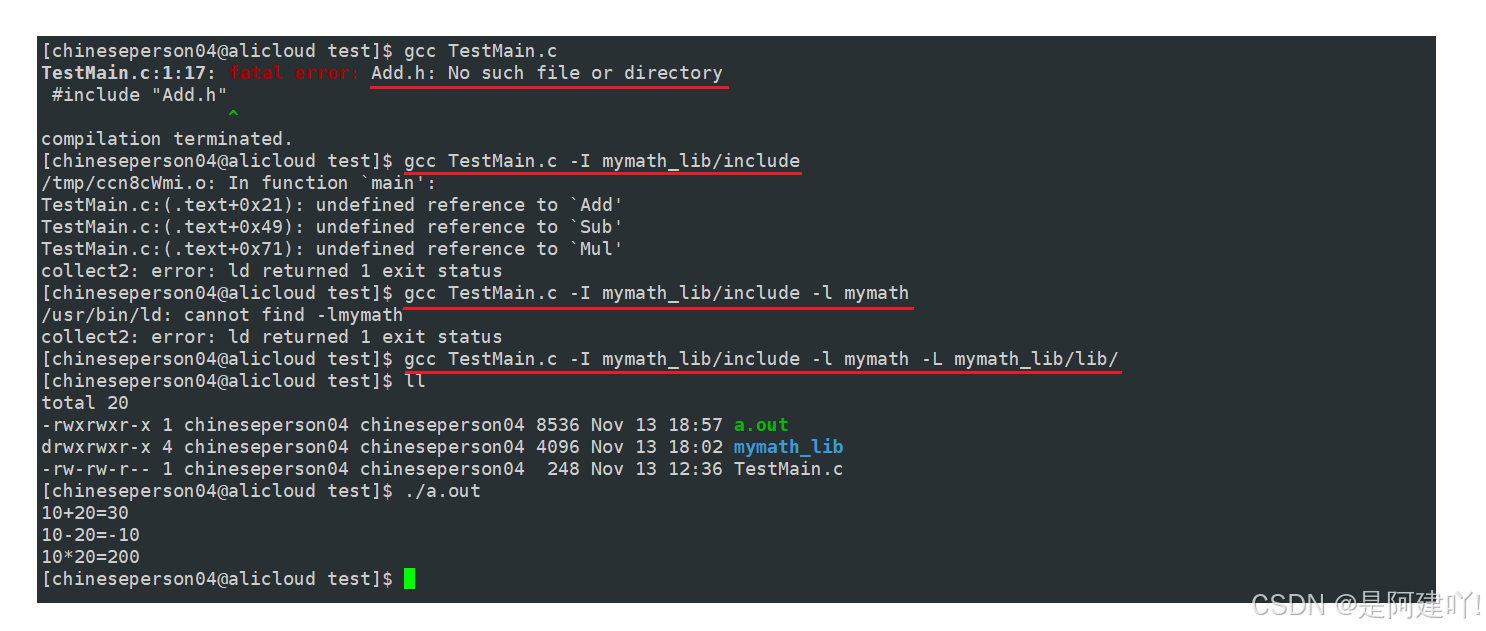Click the 10*20=200 output line

90,557
